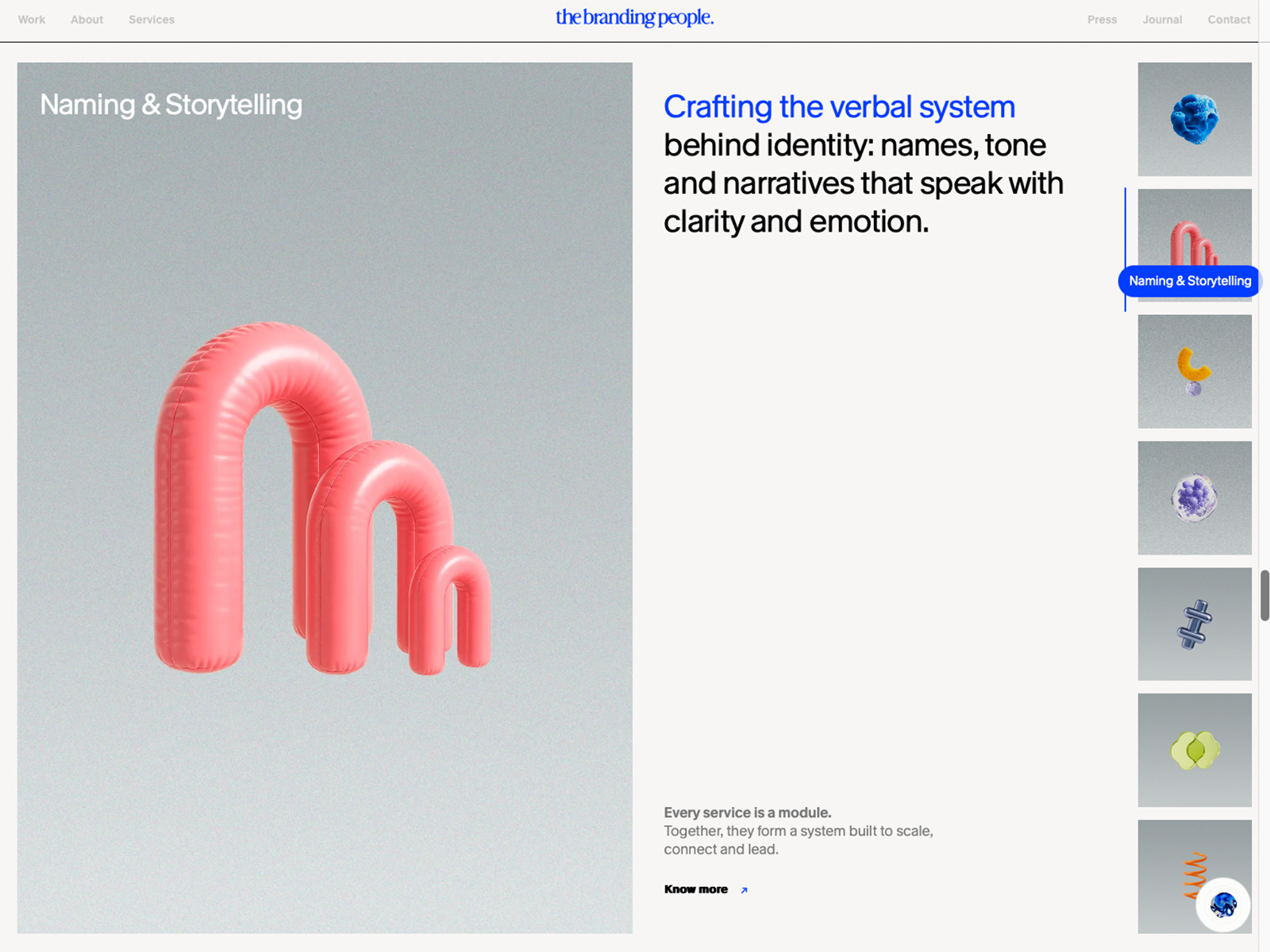Select the orange crescent shape thumbnail
Screen dimensions: 1270x952
(1195, 371)
